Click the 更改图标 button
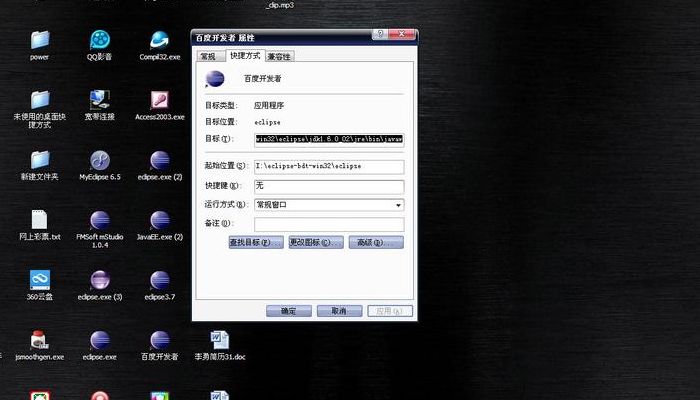Viewport: 700px width, 400px height. [316, 242]
